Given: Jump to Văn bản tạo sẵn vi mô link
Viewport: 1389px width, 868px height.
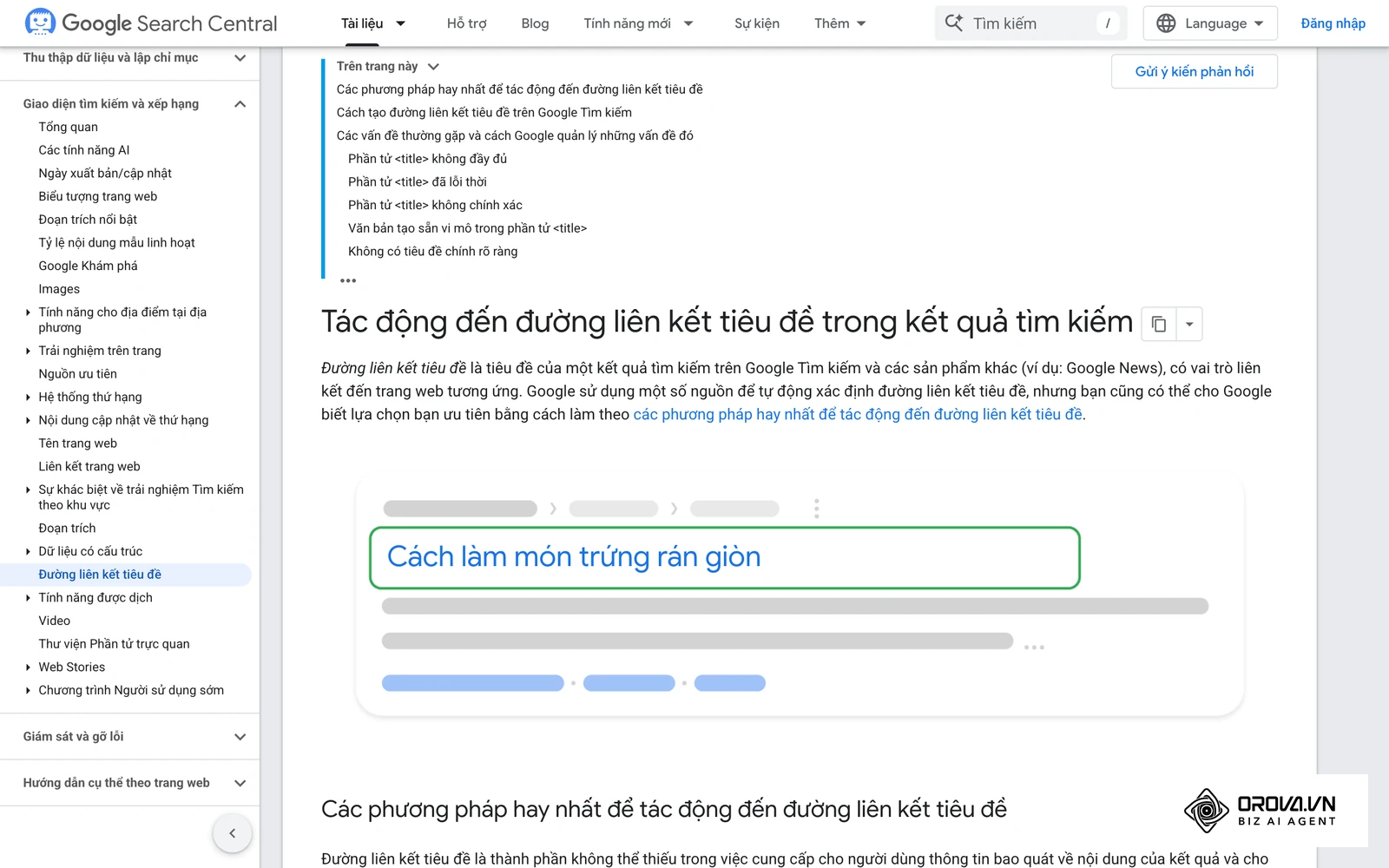Looking at the screenshot, I should click(x=467, y=228).
